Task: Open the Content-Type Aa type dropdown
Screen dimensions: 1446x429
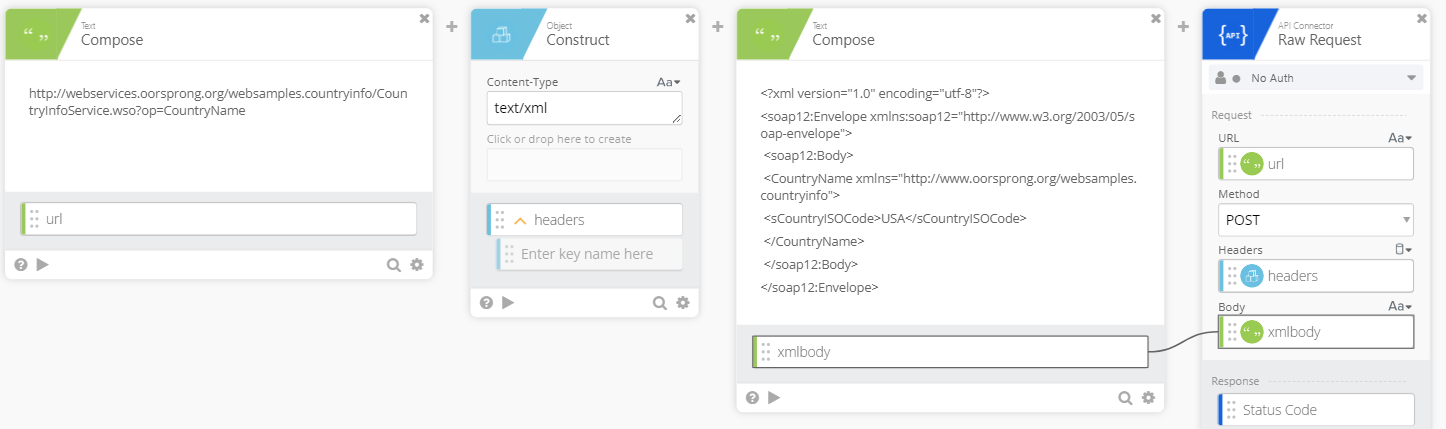Action: 669,82
